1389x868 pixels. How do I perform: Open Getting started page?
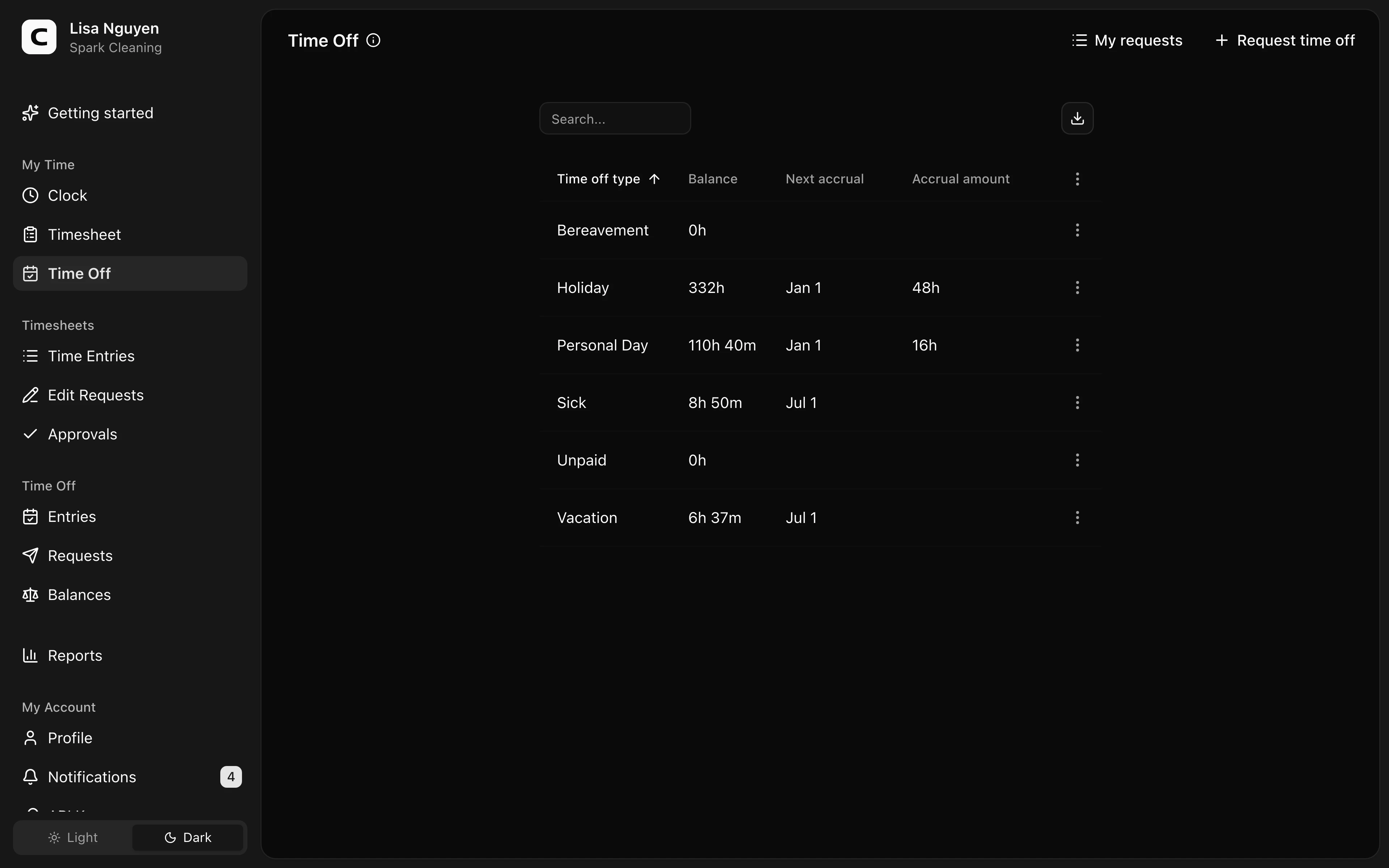click(x=130, y=113)
